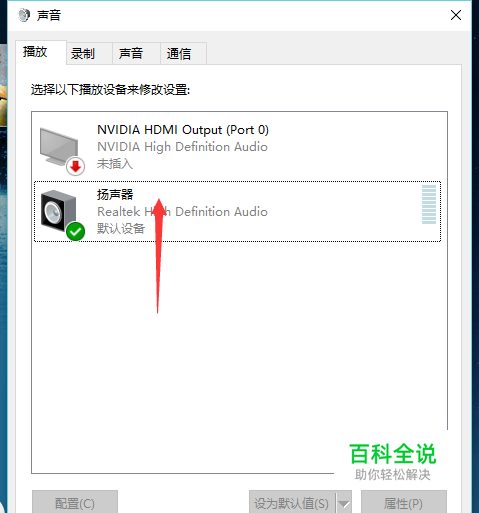
Task: Click the green default-device checkmark badge
Action: pyautogui.click(x=75, y=231)
